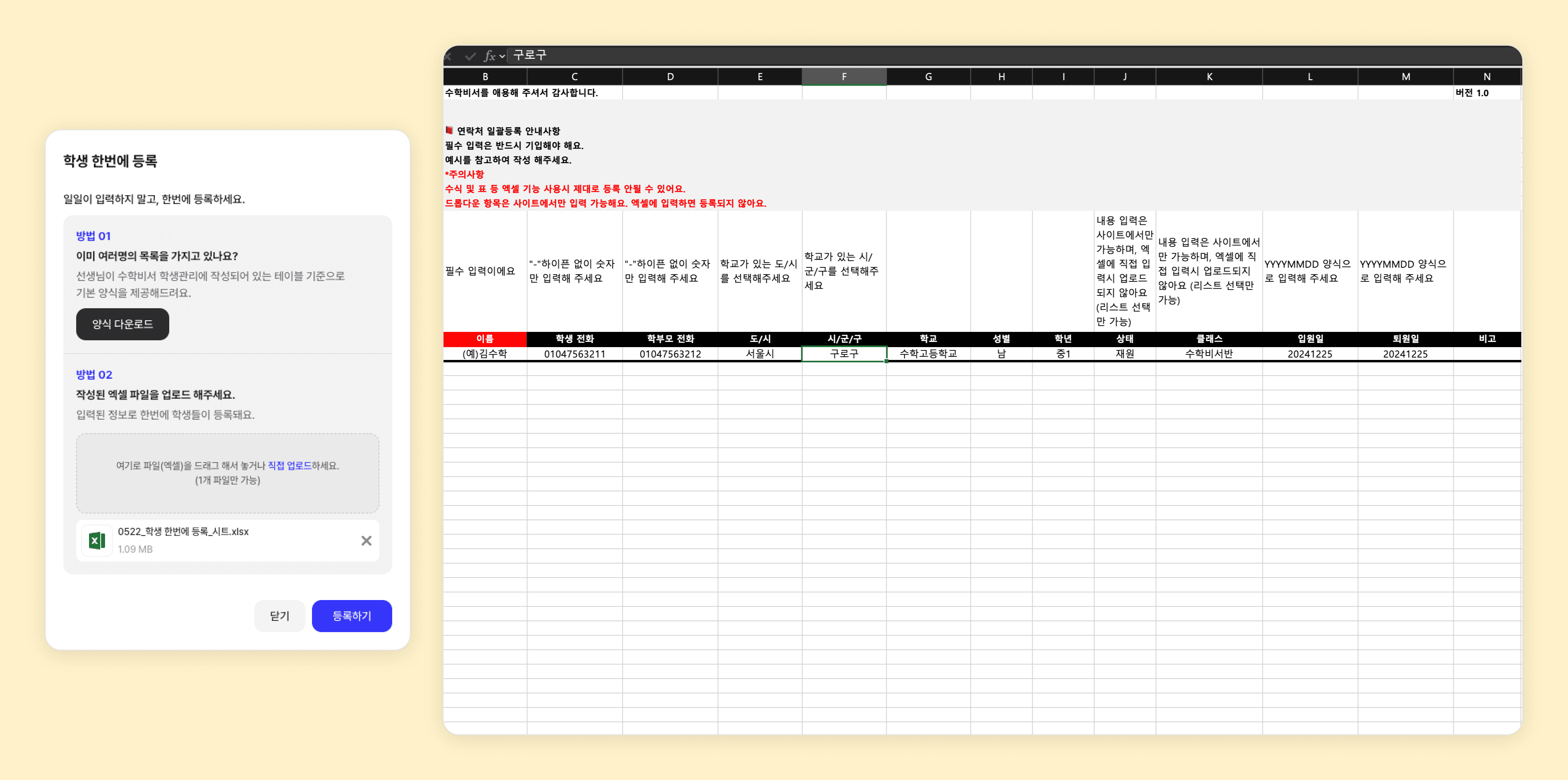Viewport: 1568px width, 780px height.
Task: Remove the uploaded 0522 xlsx file
Action: click(x=366, y=540)
